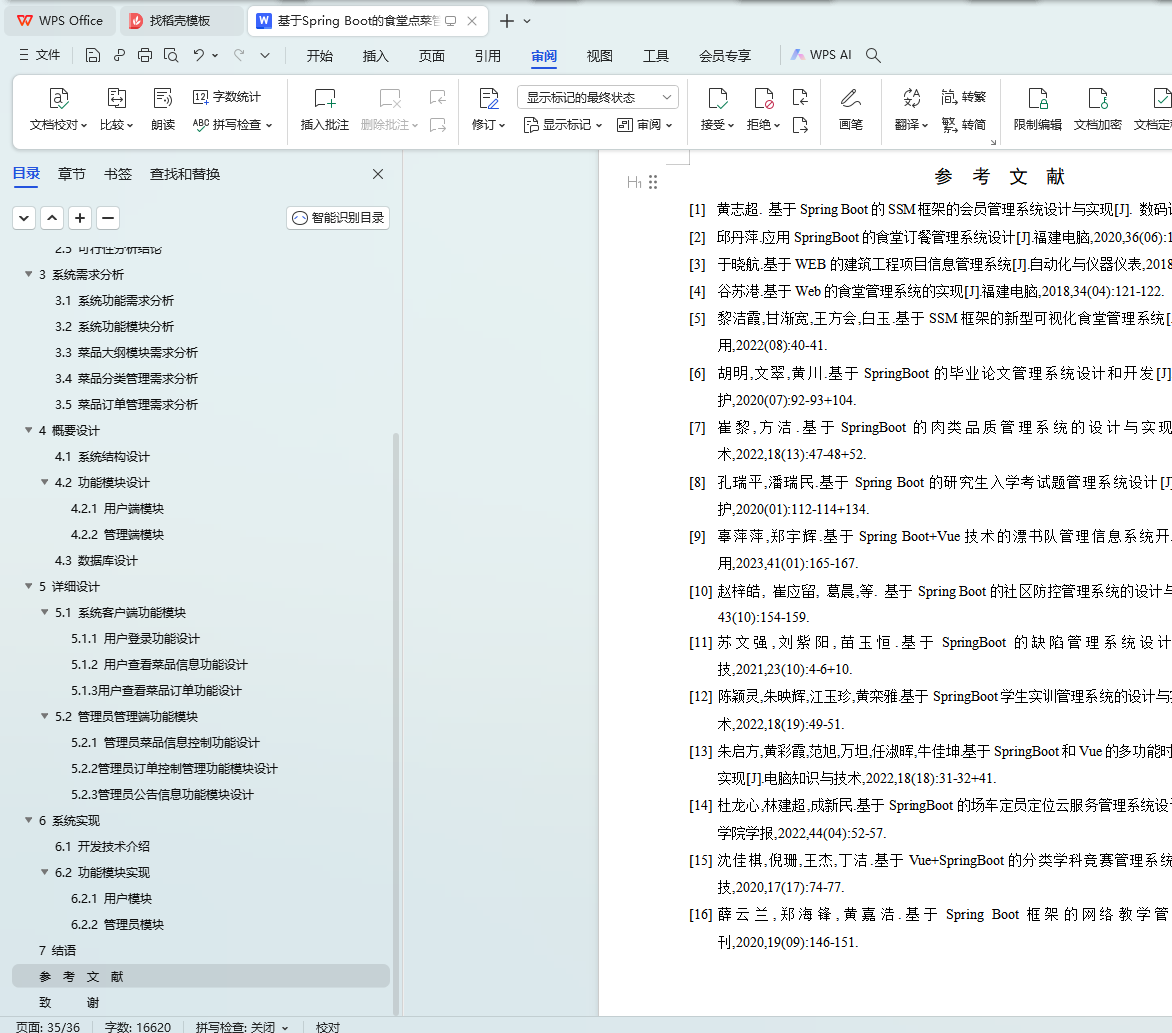The image size is (1172, 1033).
Task: Click the outline pane scrollbar
Action: coord(395,724)
